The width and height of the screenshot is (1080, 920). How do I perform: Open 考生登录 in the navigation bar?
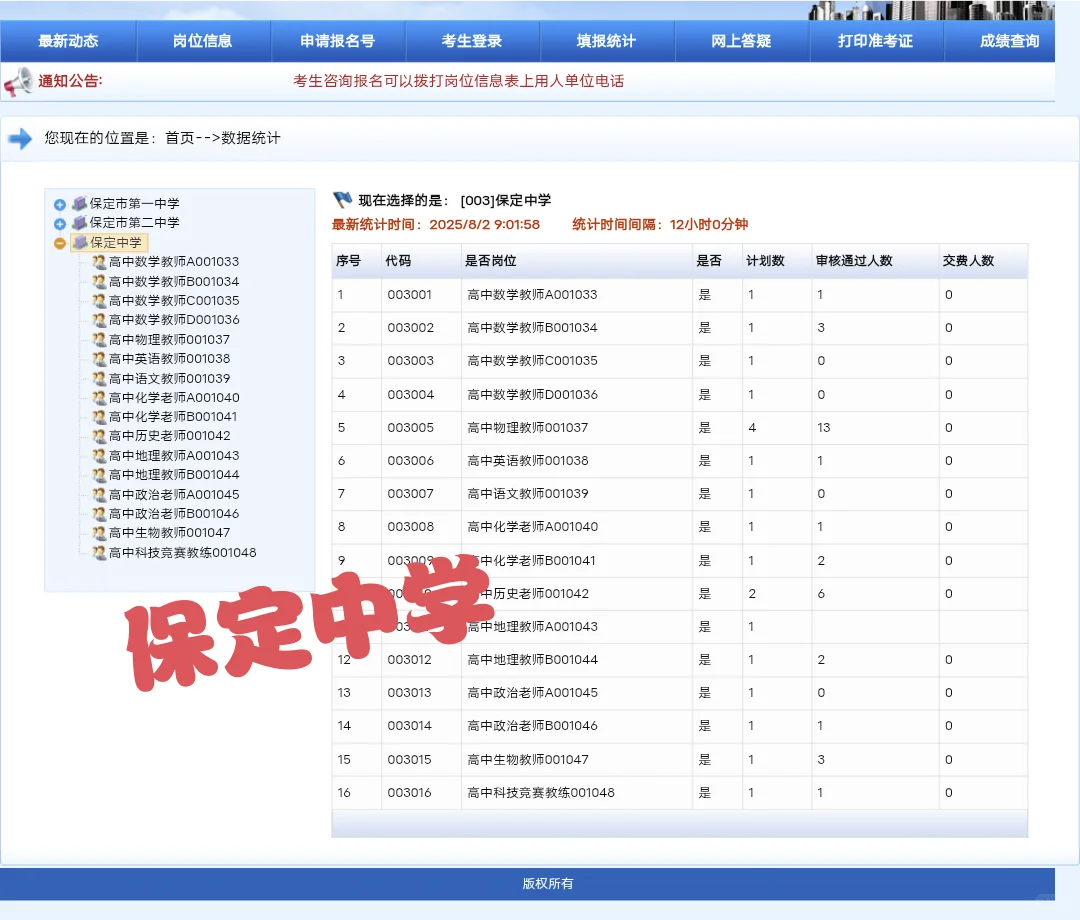click(x=472, y=41)
